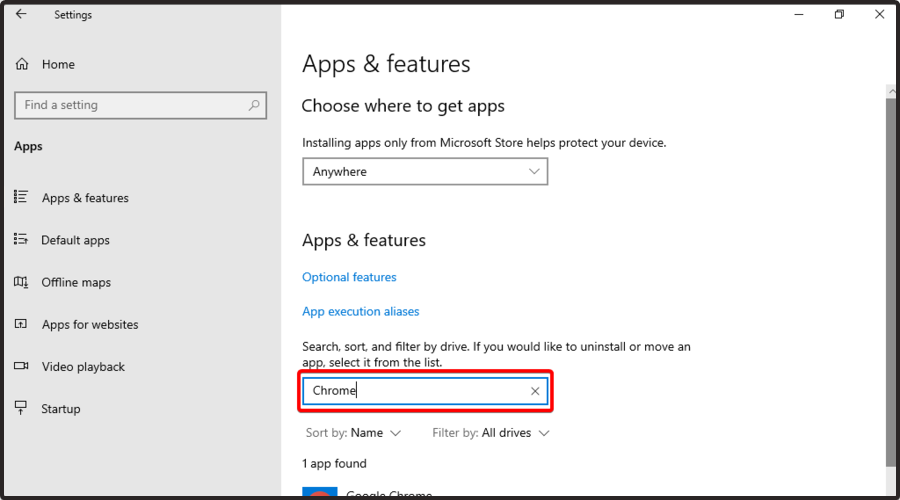This screenshot has width=900, height=500.
Task: Open the Sort by Name dropdown
Action: click(353, 433)
